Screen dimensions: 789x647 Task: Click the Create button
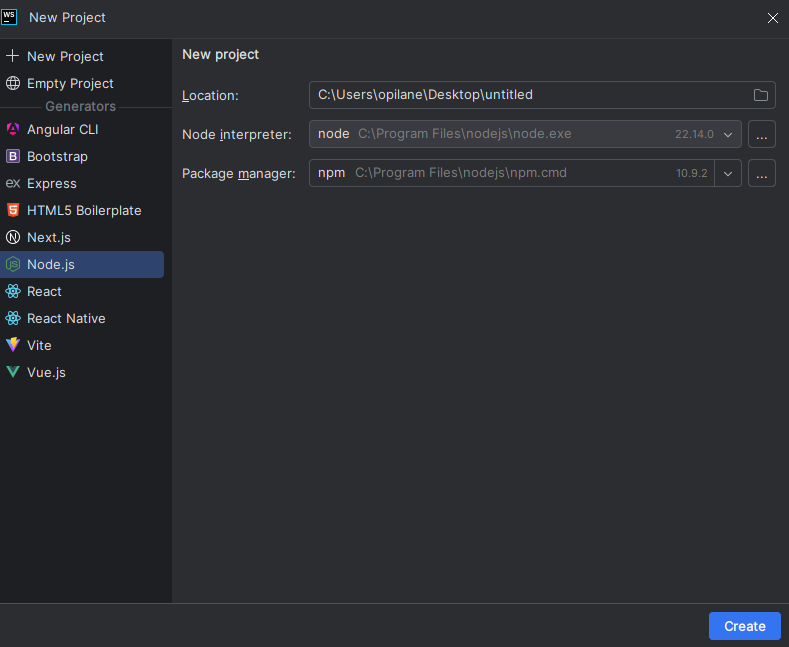click(x=745, y=626)
